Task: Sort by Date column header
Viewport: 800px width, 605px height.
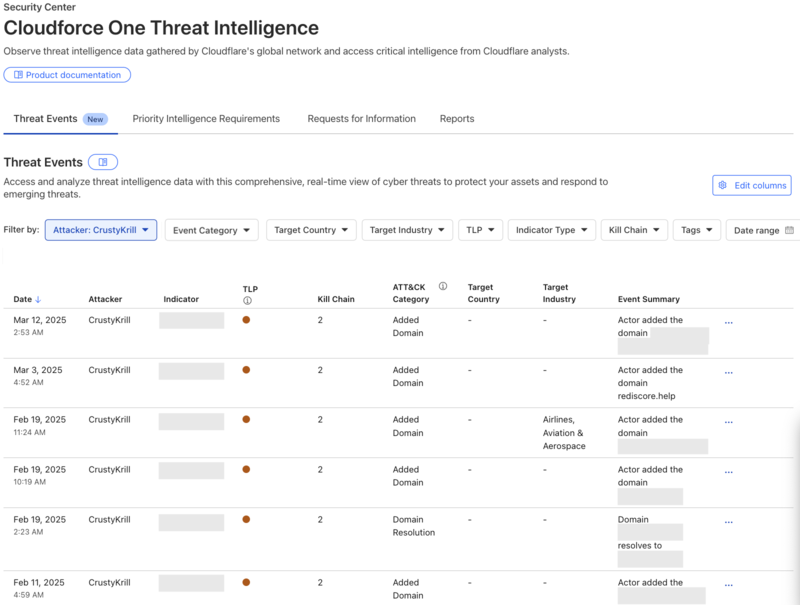Action: tap(27, 299)
